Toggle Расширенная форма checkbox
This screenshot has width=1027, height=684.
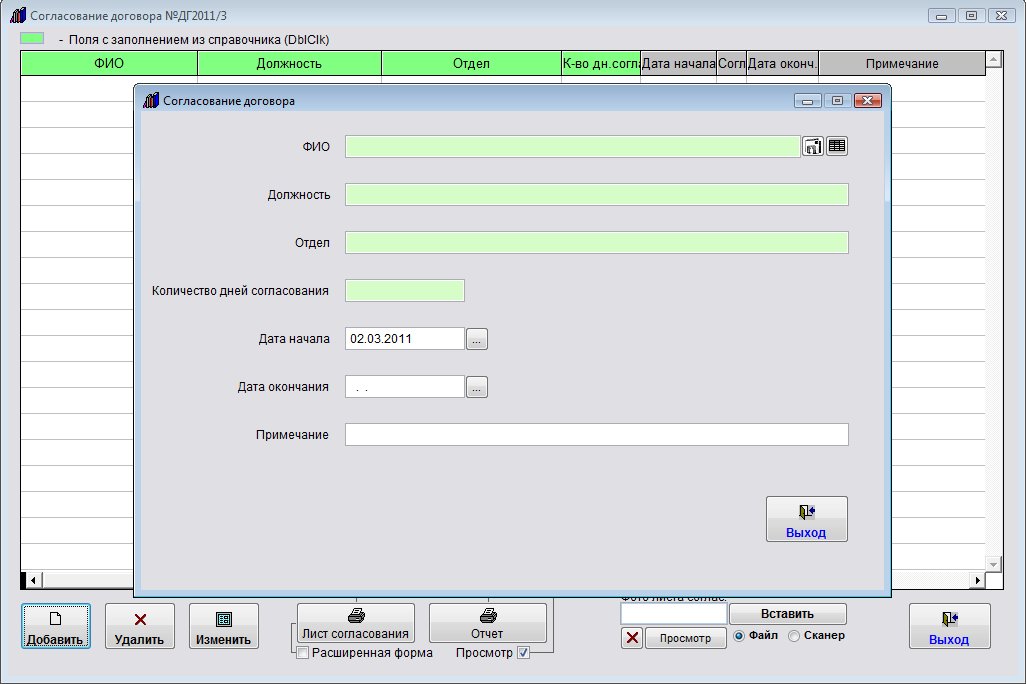tap(303, 653)
